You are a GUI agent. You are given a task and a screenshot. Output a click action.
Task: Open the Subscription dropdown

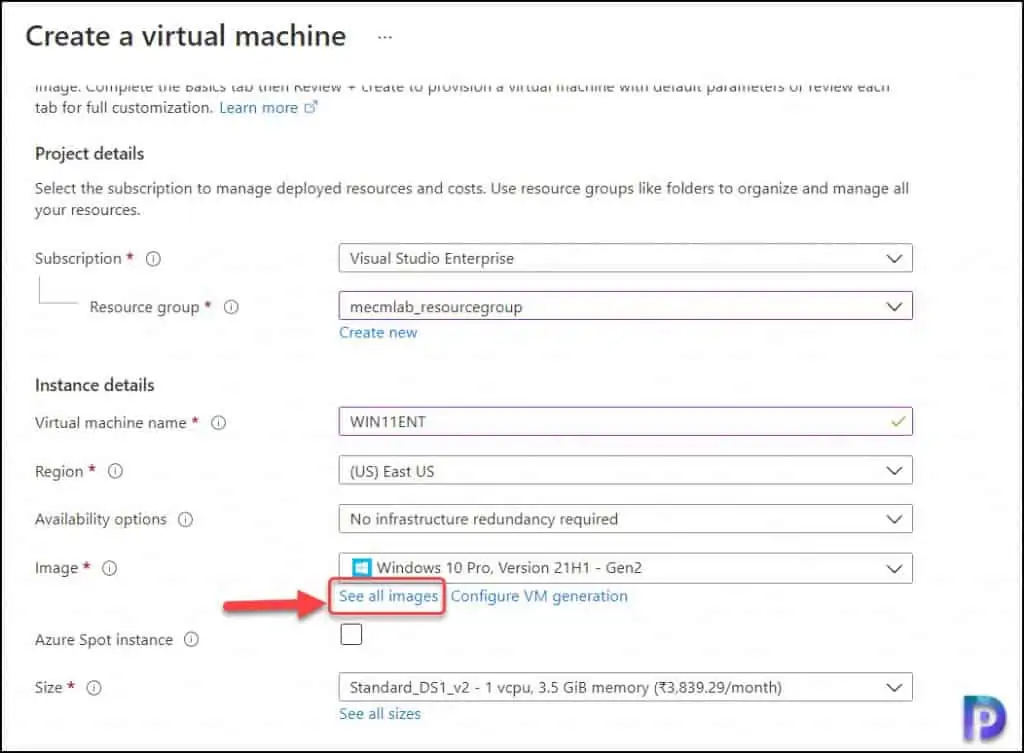626,259
